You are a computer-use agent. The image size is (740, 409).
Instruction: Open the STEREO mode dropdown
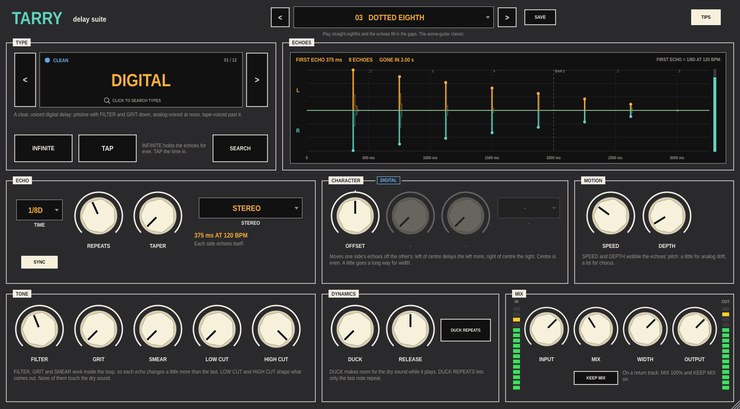click(251, 208)
